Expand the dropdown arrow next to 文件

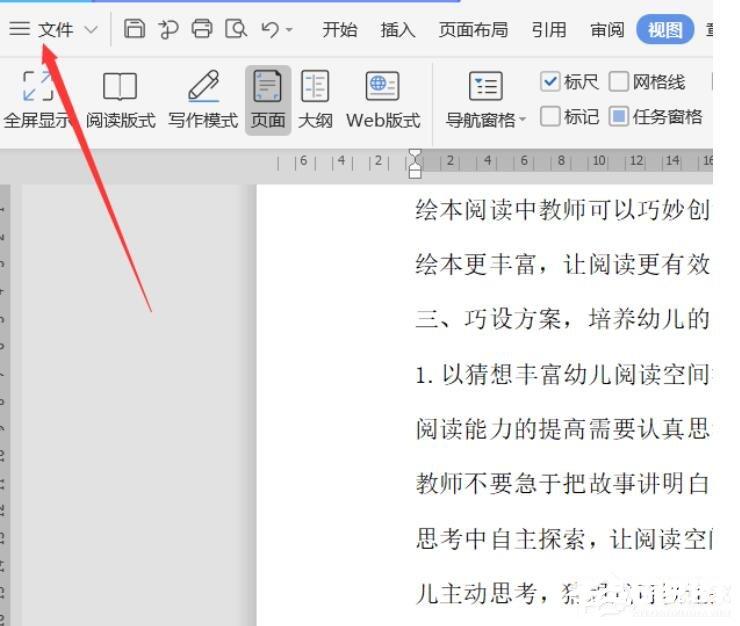click(x=91, y=30)
